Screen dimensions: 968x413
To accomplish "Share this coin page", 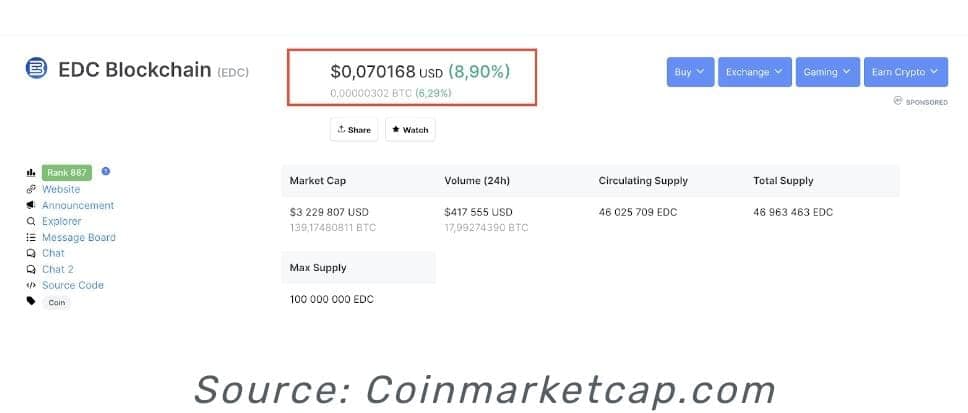I will pyautogui.click(x=354, y=130).
